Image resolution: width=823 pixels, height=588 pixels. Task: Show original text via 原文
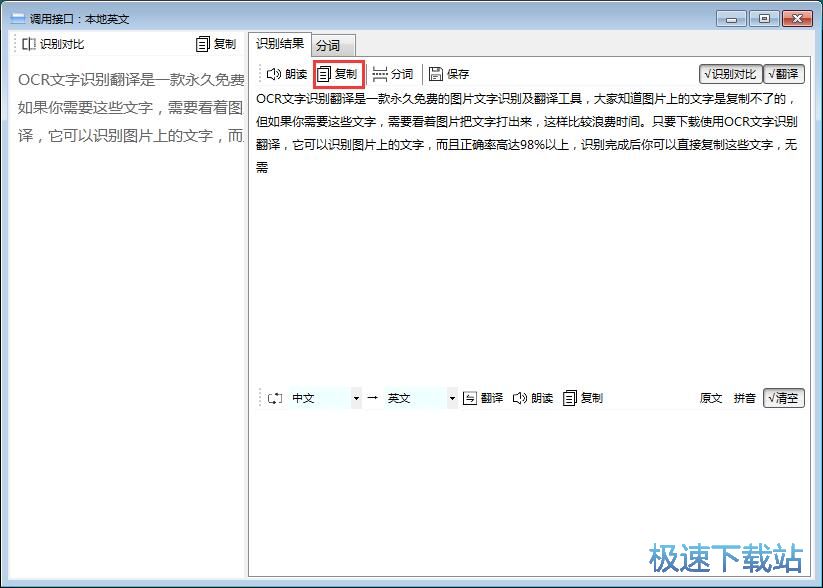(x=711, y=398)
